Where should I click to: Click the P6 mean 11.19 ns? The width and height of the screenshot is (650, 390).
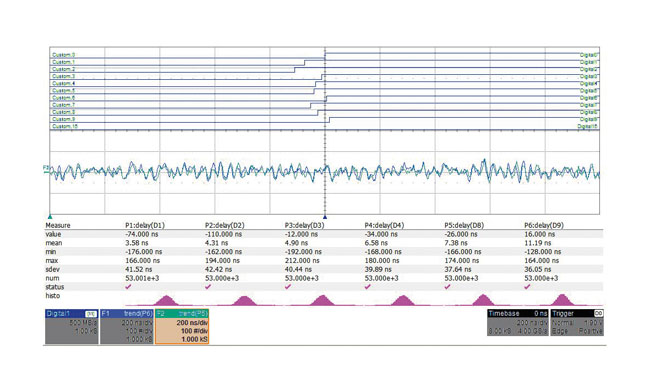538,243
